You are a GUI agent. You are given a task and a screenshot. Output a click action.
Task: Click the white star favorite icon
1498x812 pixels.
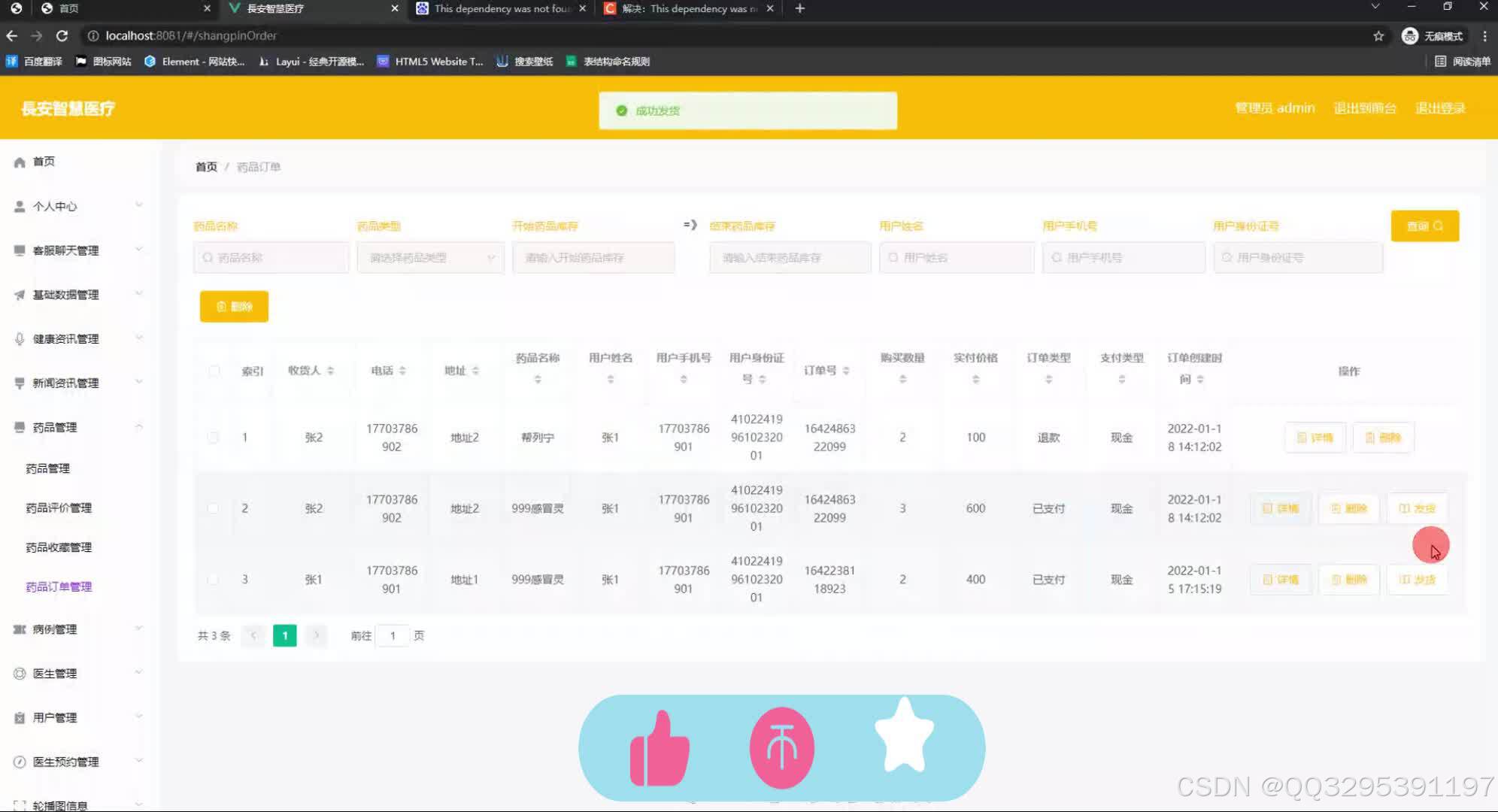click(904, 735)
